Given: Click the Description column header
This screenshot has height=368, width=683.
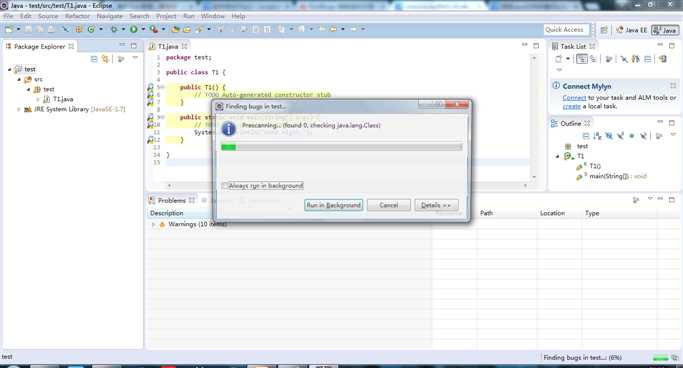Looking at the screenshot, I should (167, 213).
